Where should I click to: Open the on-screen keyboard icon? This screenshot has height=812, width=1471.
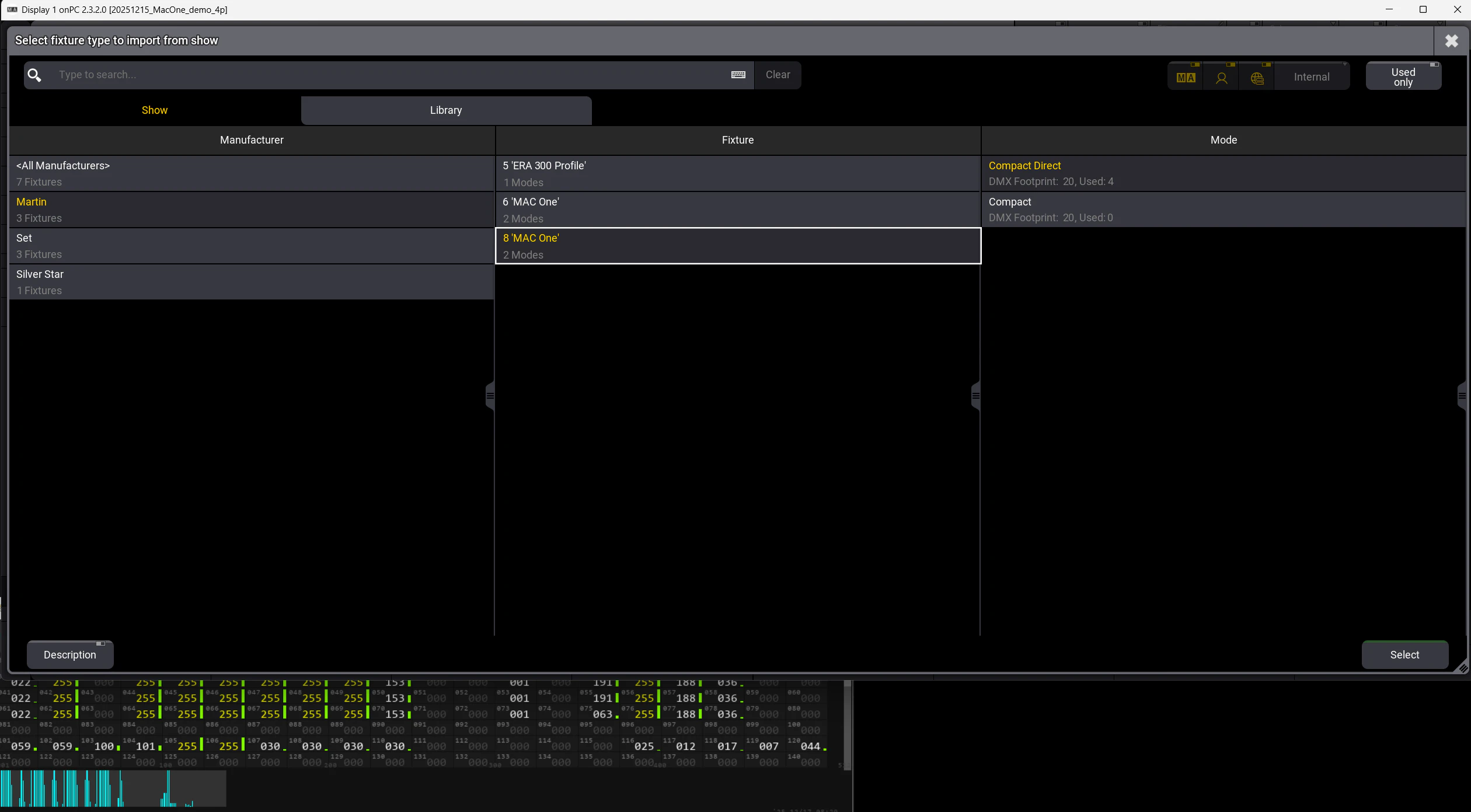pyautogui.click(x=738, y=75)
